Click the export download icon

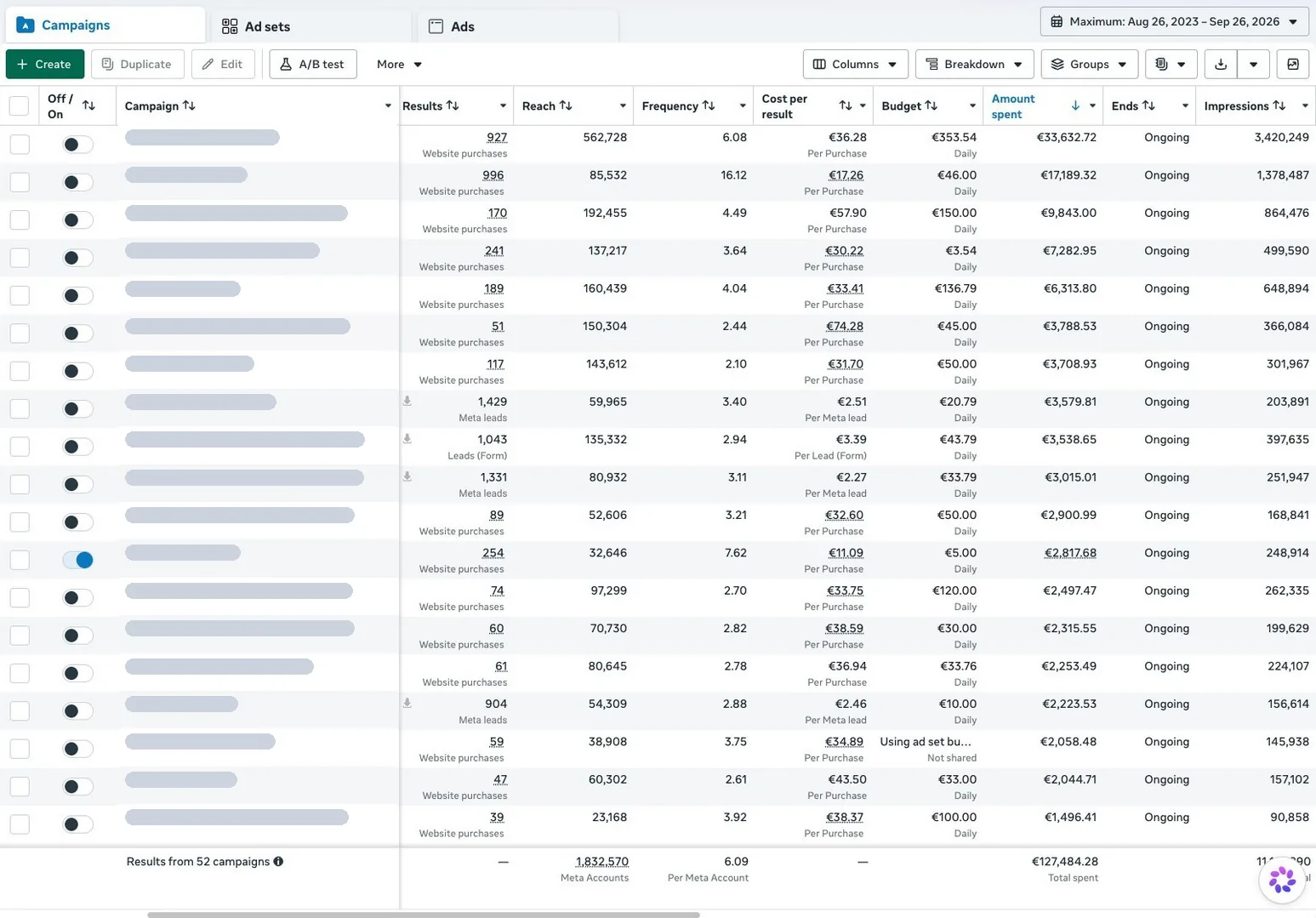1221,64
